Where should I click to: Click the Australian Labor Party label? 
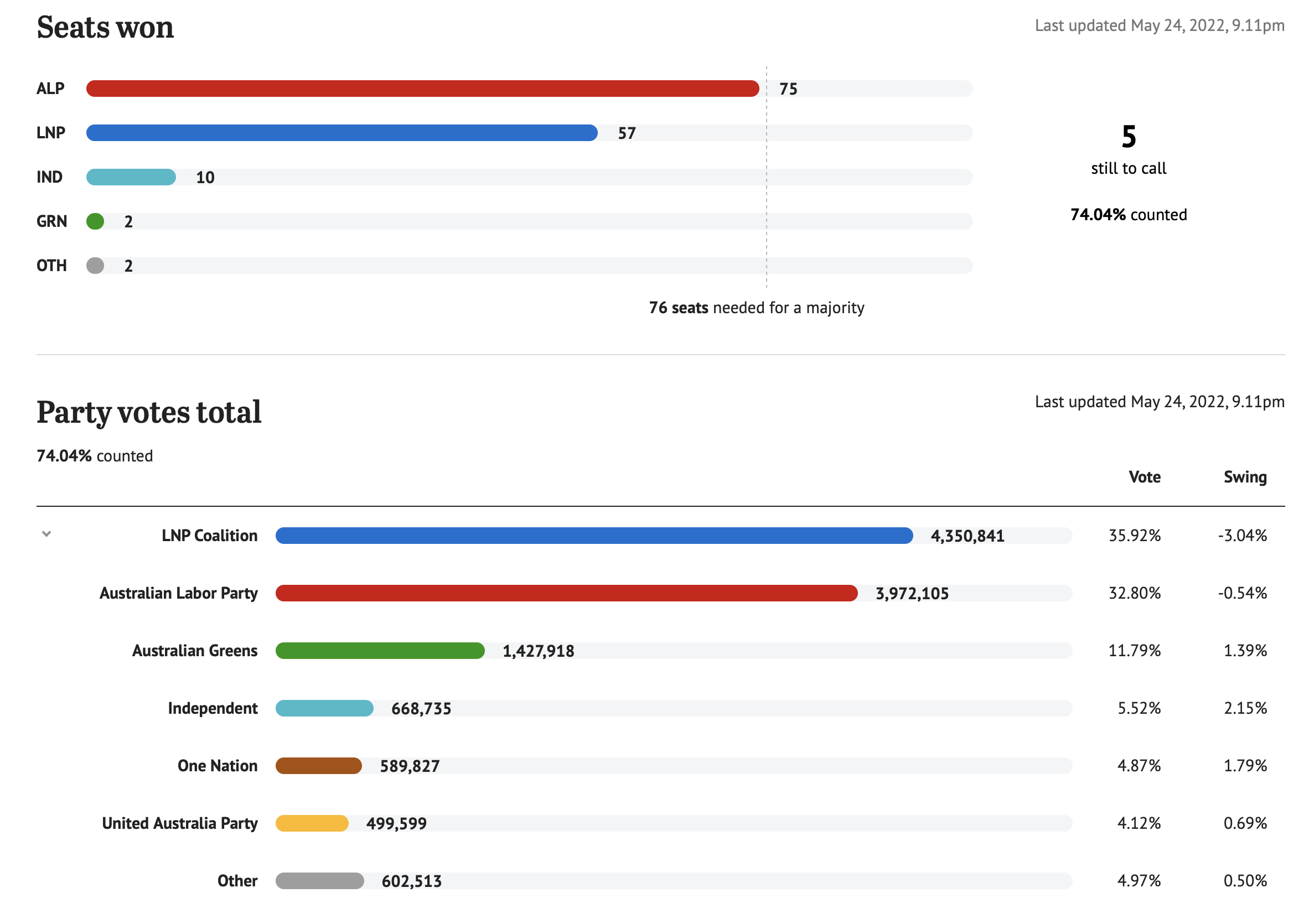click(x=179, y=593)
